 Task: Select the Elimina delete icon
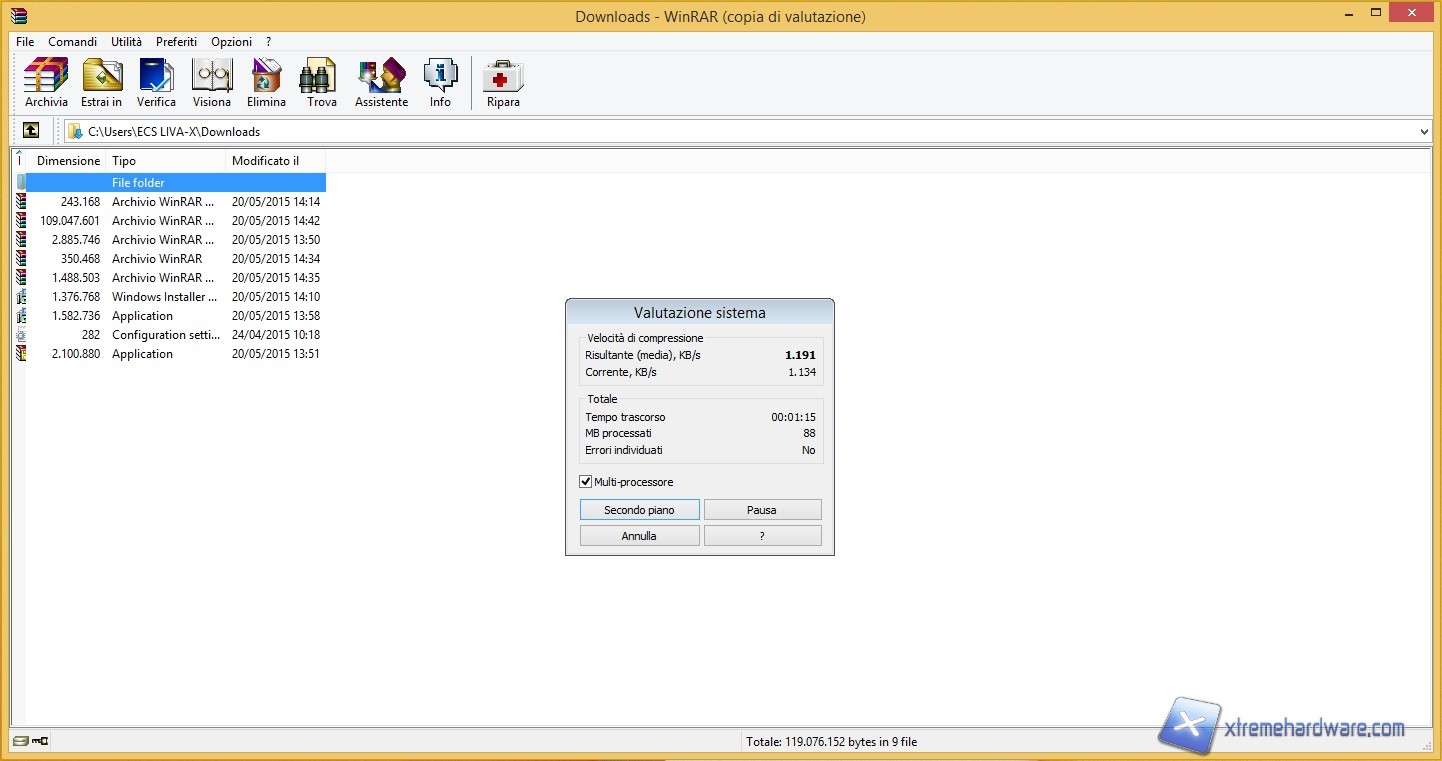265,82
